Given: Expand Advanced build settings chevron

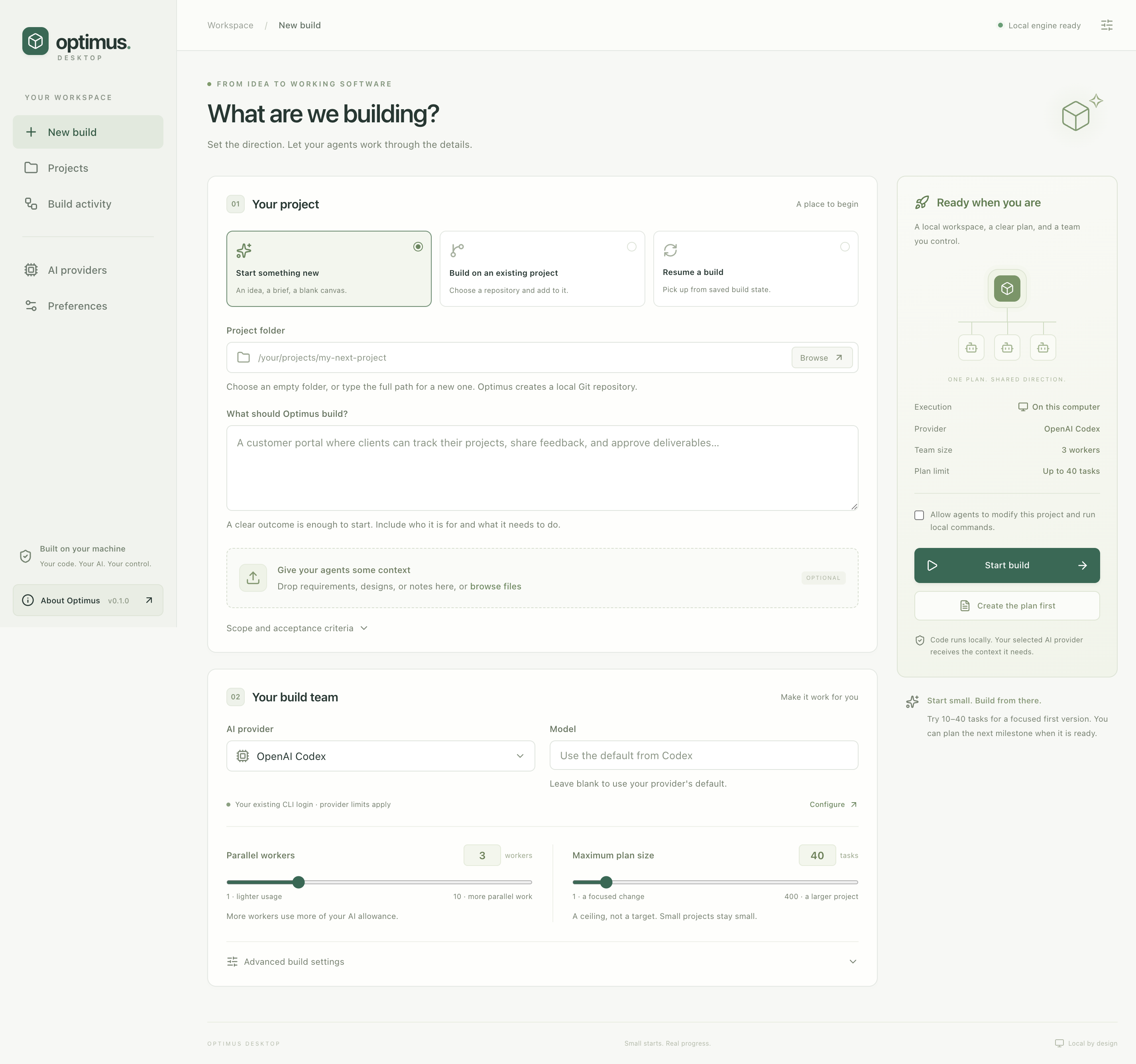Looking at the screenshot, I should [x=853, y=962].
